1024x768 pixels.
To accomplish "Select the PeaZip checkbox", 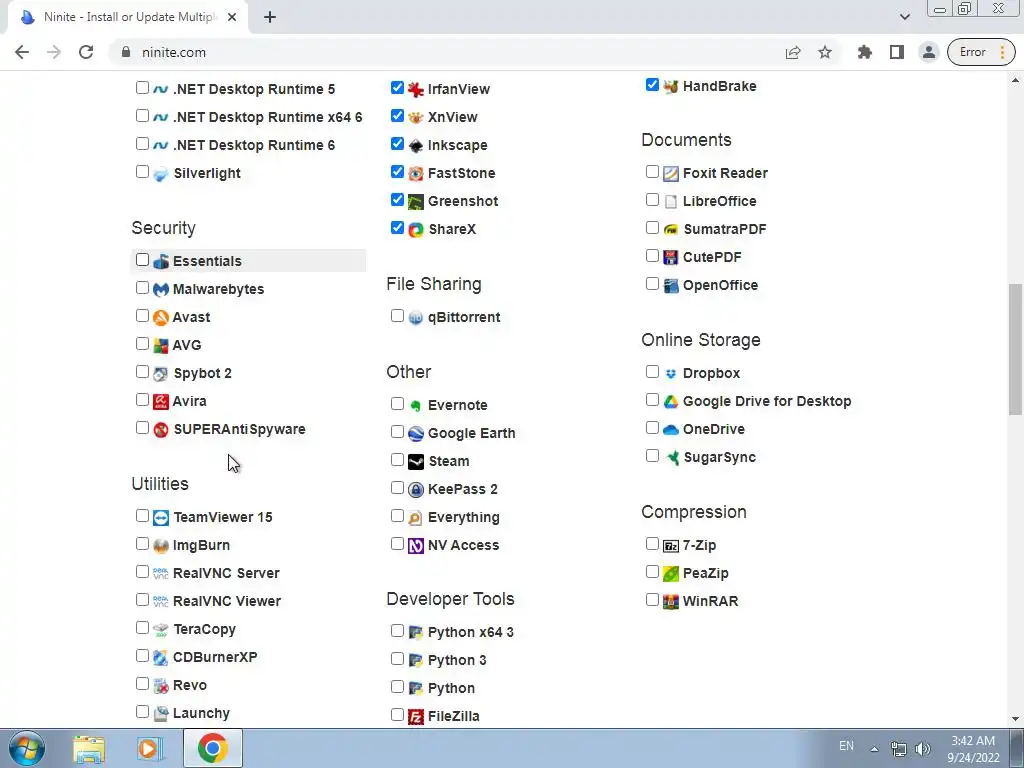I will click(x=652, y=572).
